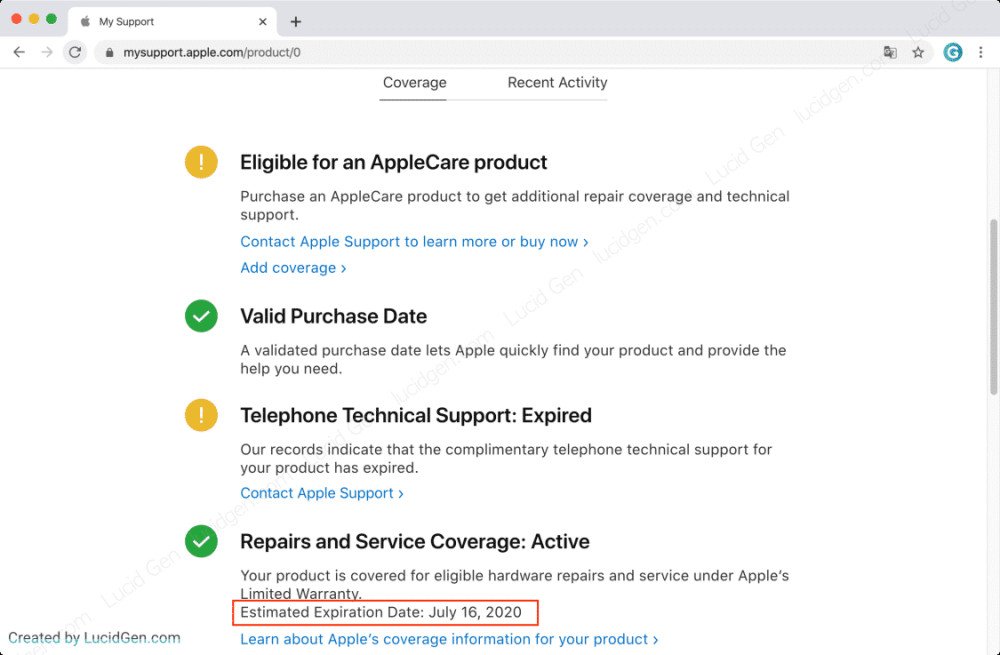Image resolution: width=1000 pixels, height=655 pixels.
Task: Open Contact Apple Support to learn more link
Action: tap(414, 242)
